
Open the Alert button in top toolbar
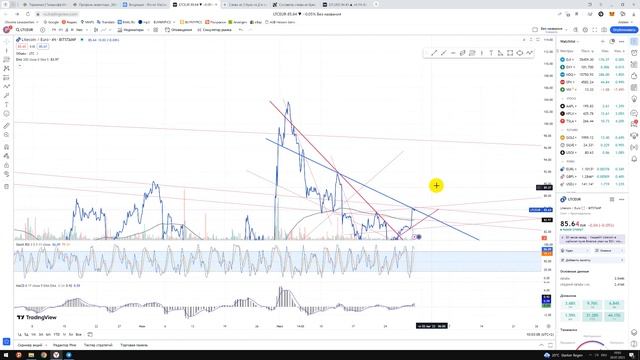tap(178, 30)
